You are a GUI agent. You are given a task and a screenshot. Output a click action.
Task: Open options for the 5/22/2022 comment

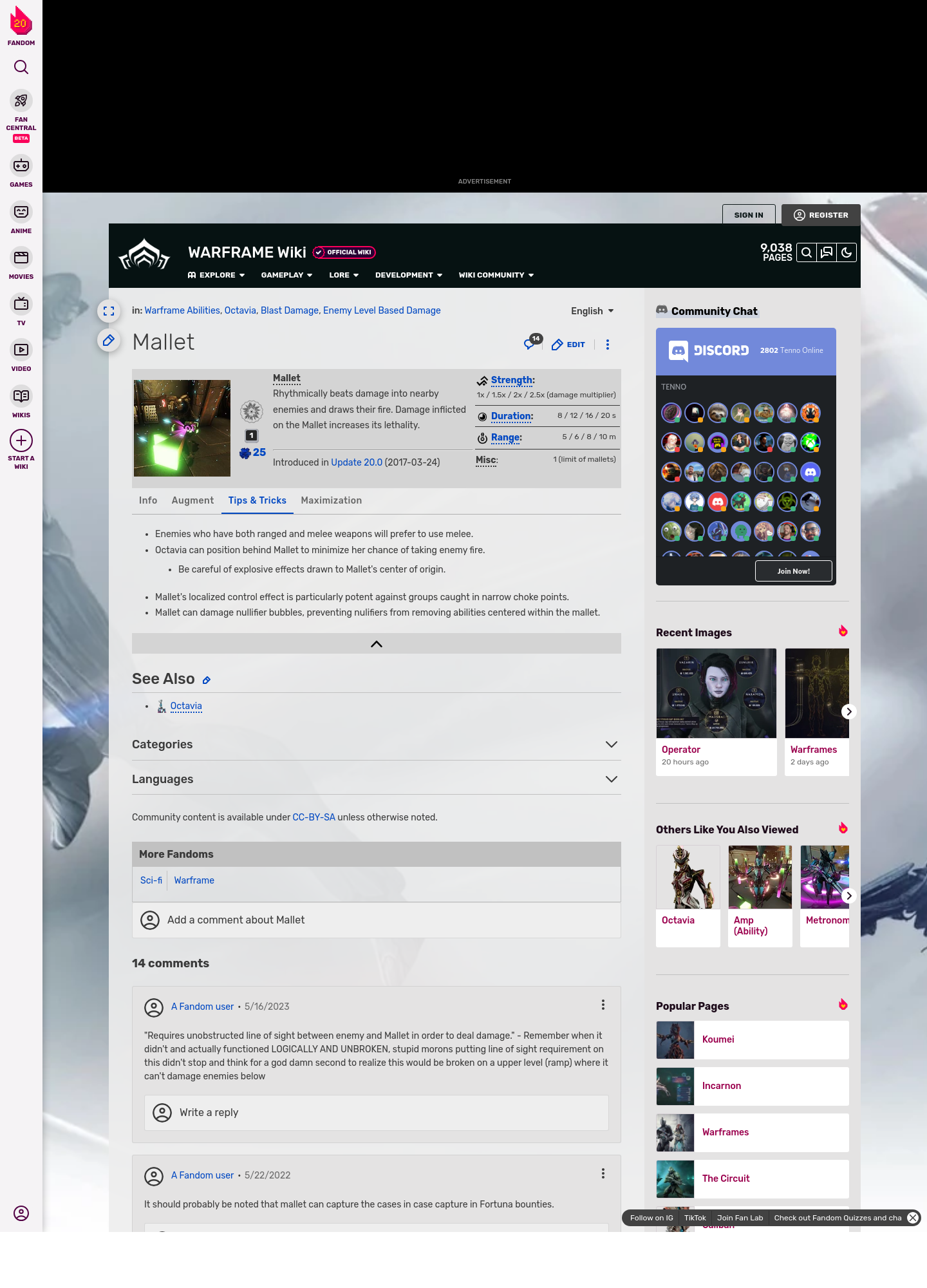[603, 1173]
